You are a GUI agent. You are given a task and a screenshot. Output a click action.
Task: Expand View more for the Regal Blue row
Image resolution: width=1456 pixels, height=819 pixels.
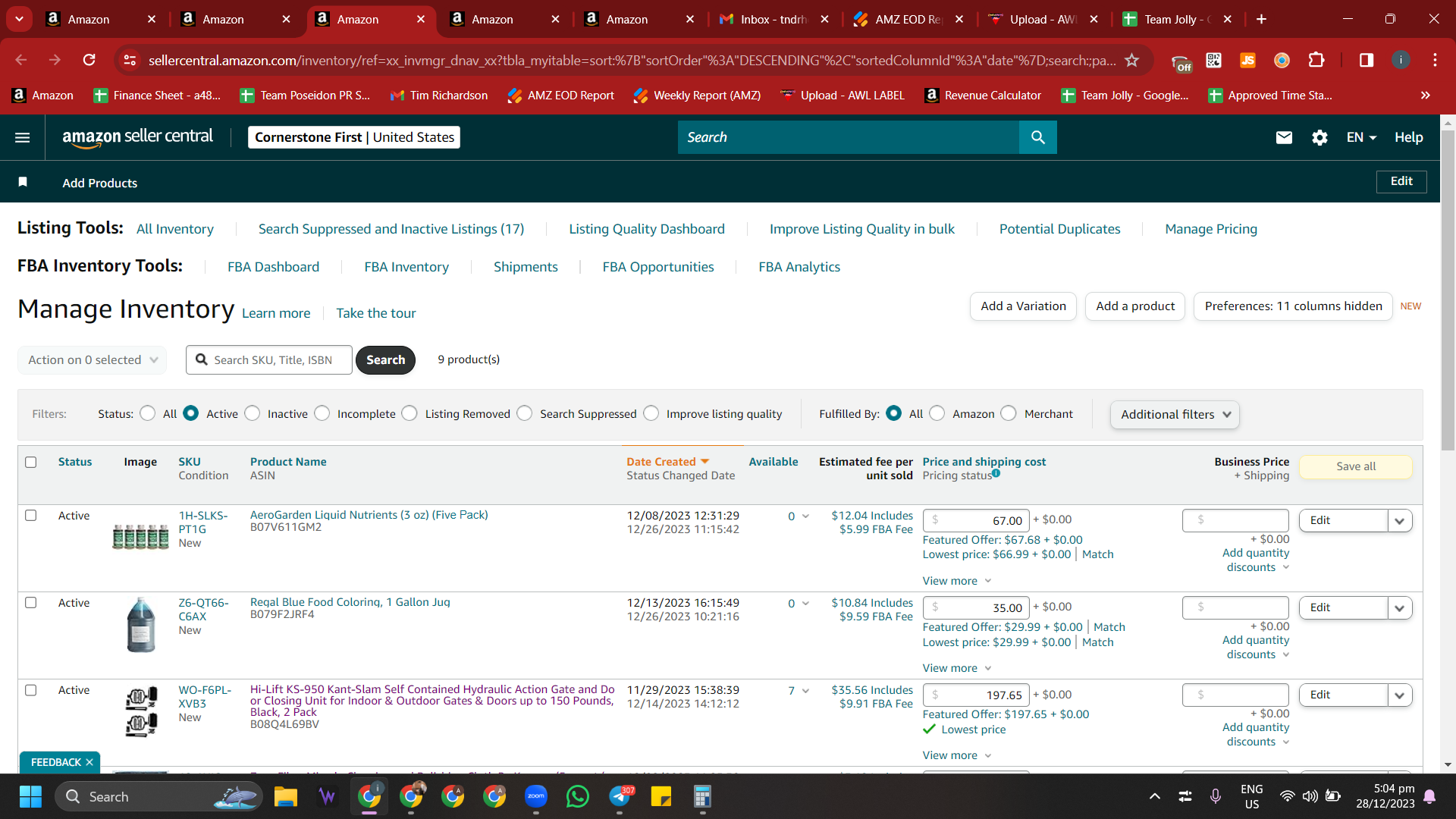[x=957, y=668]
